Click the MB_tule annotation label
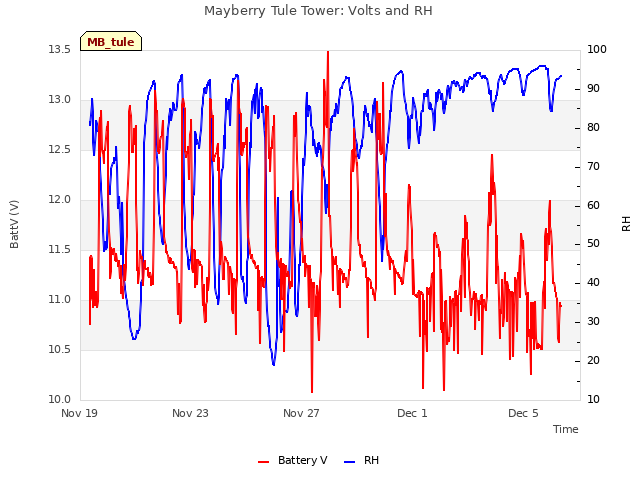Screen dimensions: 640x480 (x=111, y=41)
